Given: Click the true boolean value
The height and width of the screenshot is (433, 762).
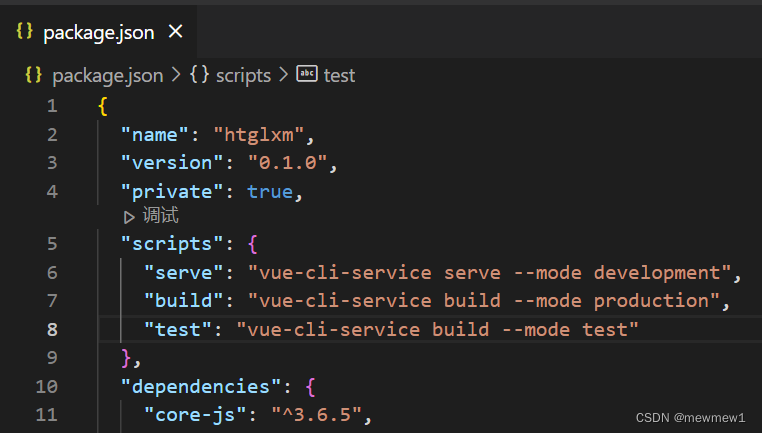Looking at the screenshot, I should (x=270, y=192).
